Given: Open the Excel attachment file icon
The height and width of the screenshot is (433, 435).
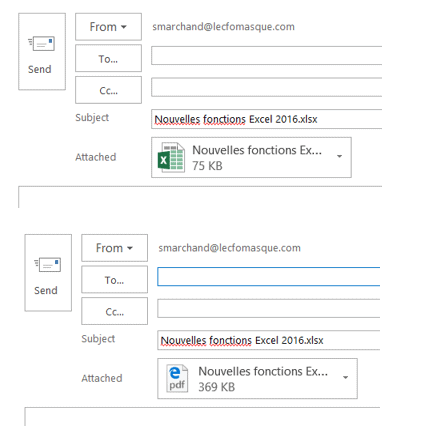Looking at the screenshot, I should [x=171, y=157].
